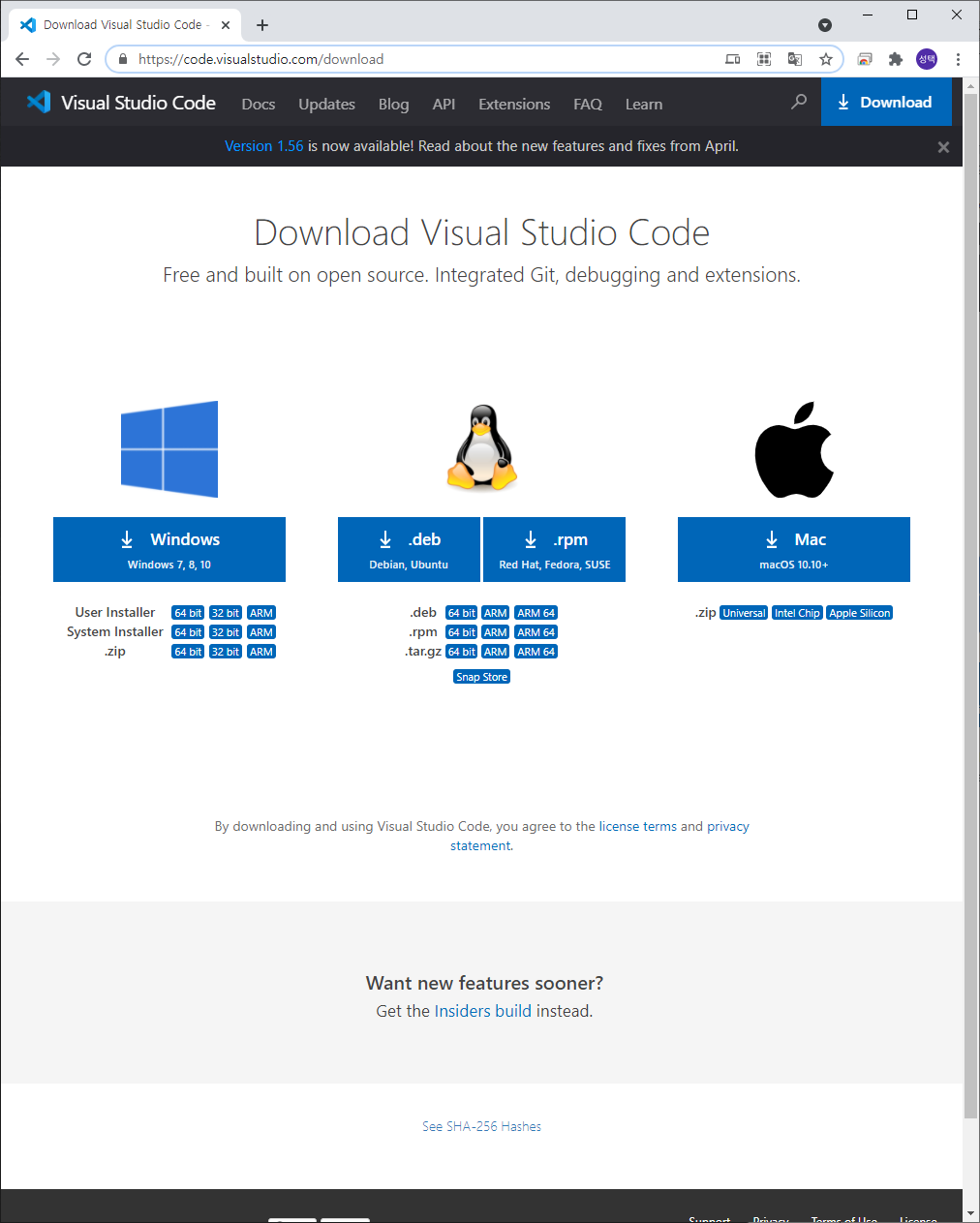Download Windows System Installer ARM

261,632
